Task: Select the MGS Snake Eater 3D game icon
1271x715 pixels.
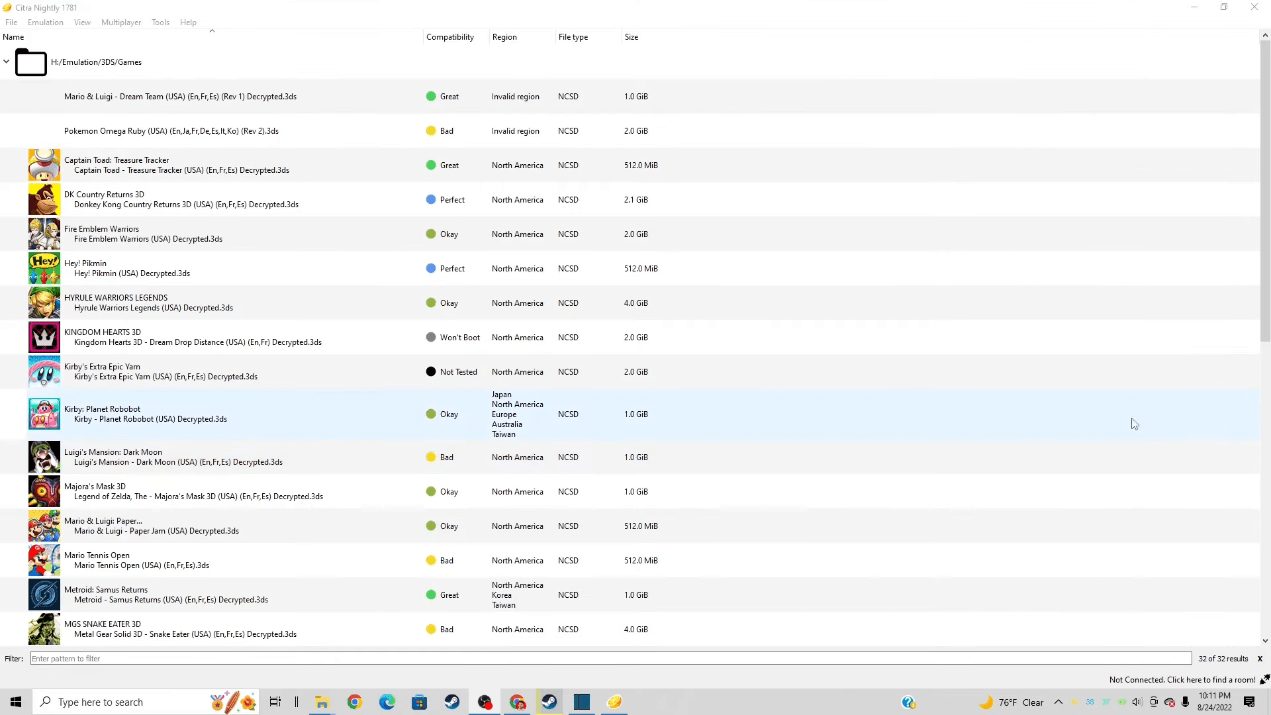Action: click(x=44, y=629)
